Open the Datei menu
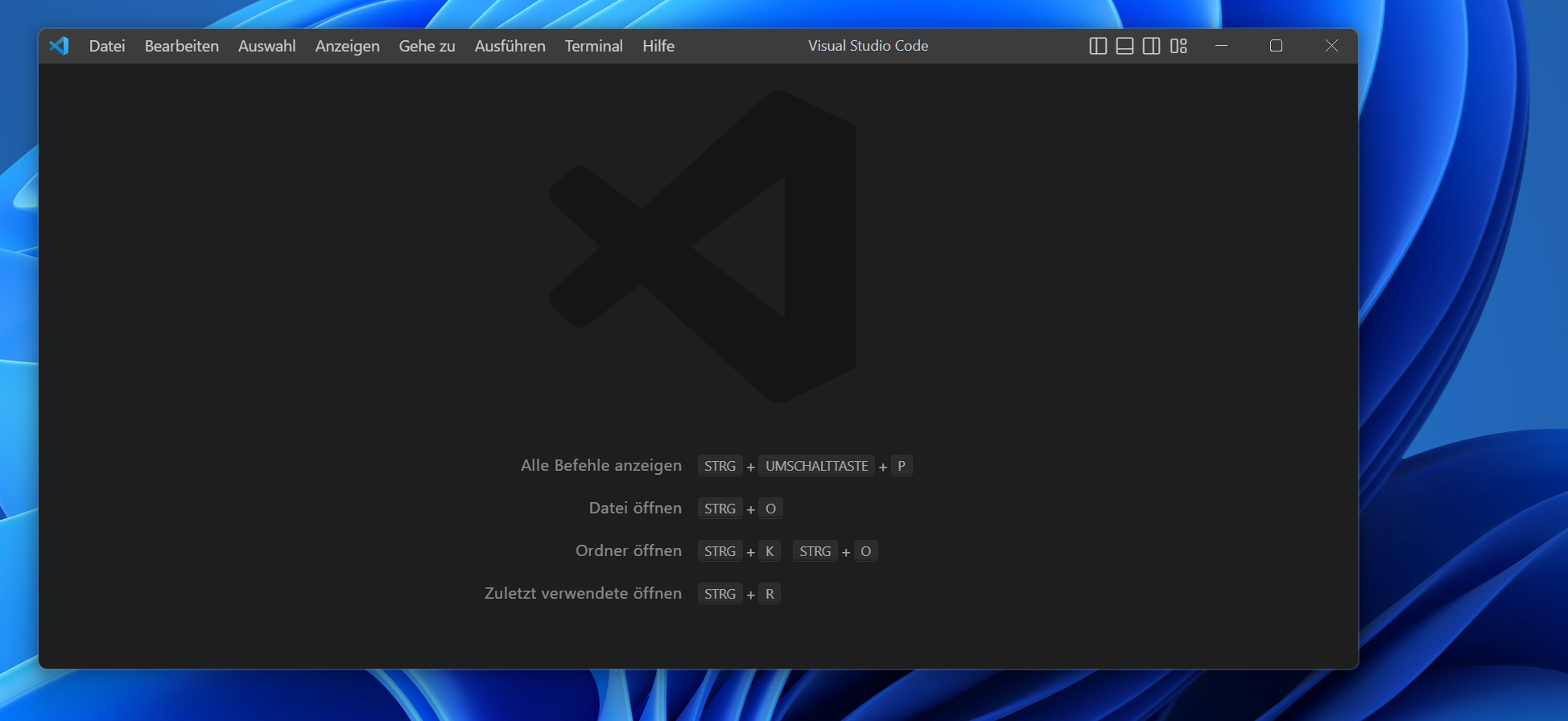The width and height of the screenshot is (1568, 721). [x=107, y=46]
